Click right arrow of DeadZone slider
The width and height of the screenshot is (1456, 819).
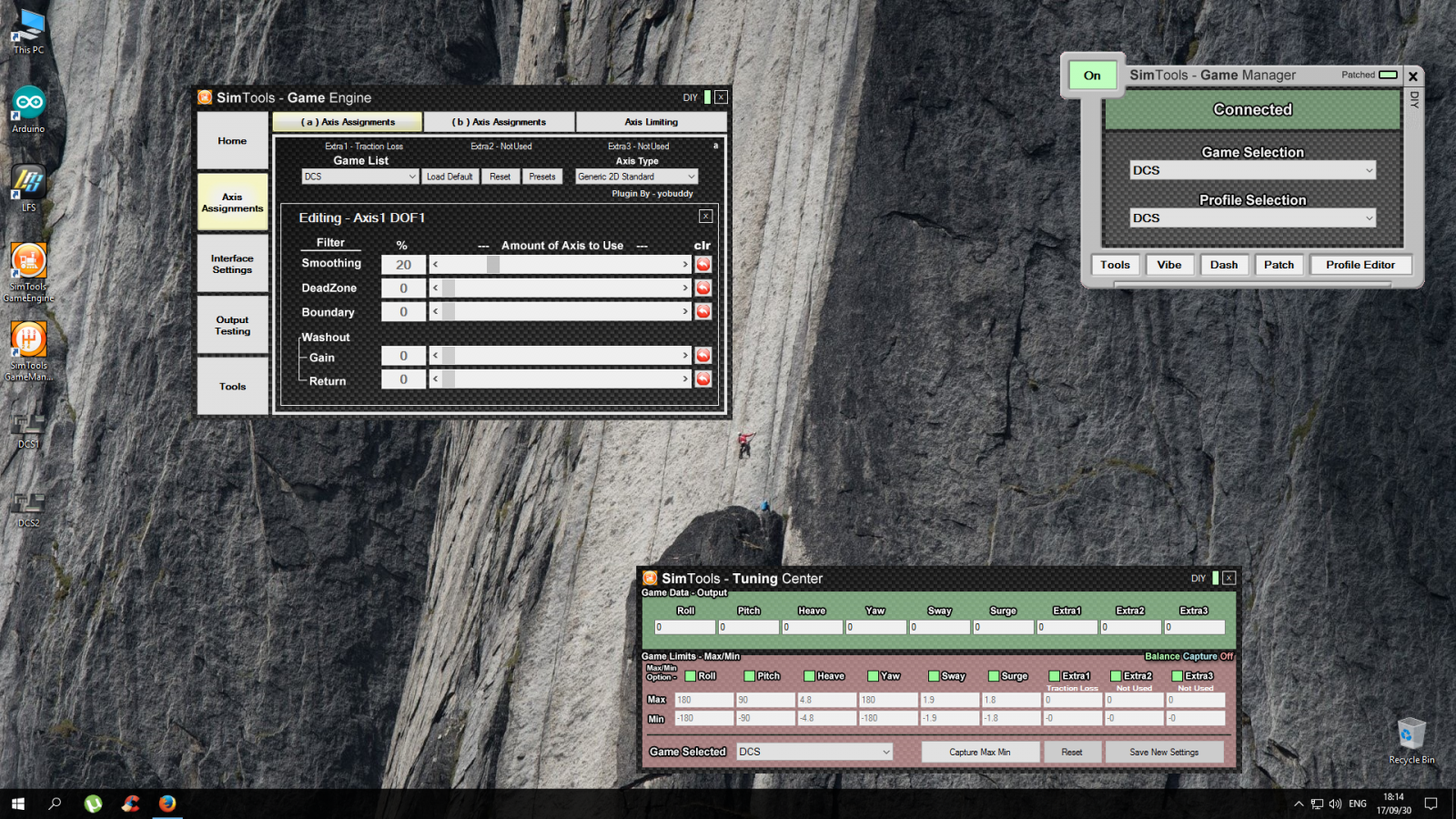click(x=685, y=288)
